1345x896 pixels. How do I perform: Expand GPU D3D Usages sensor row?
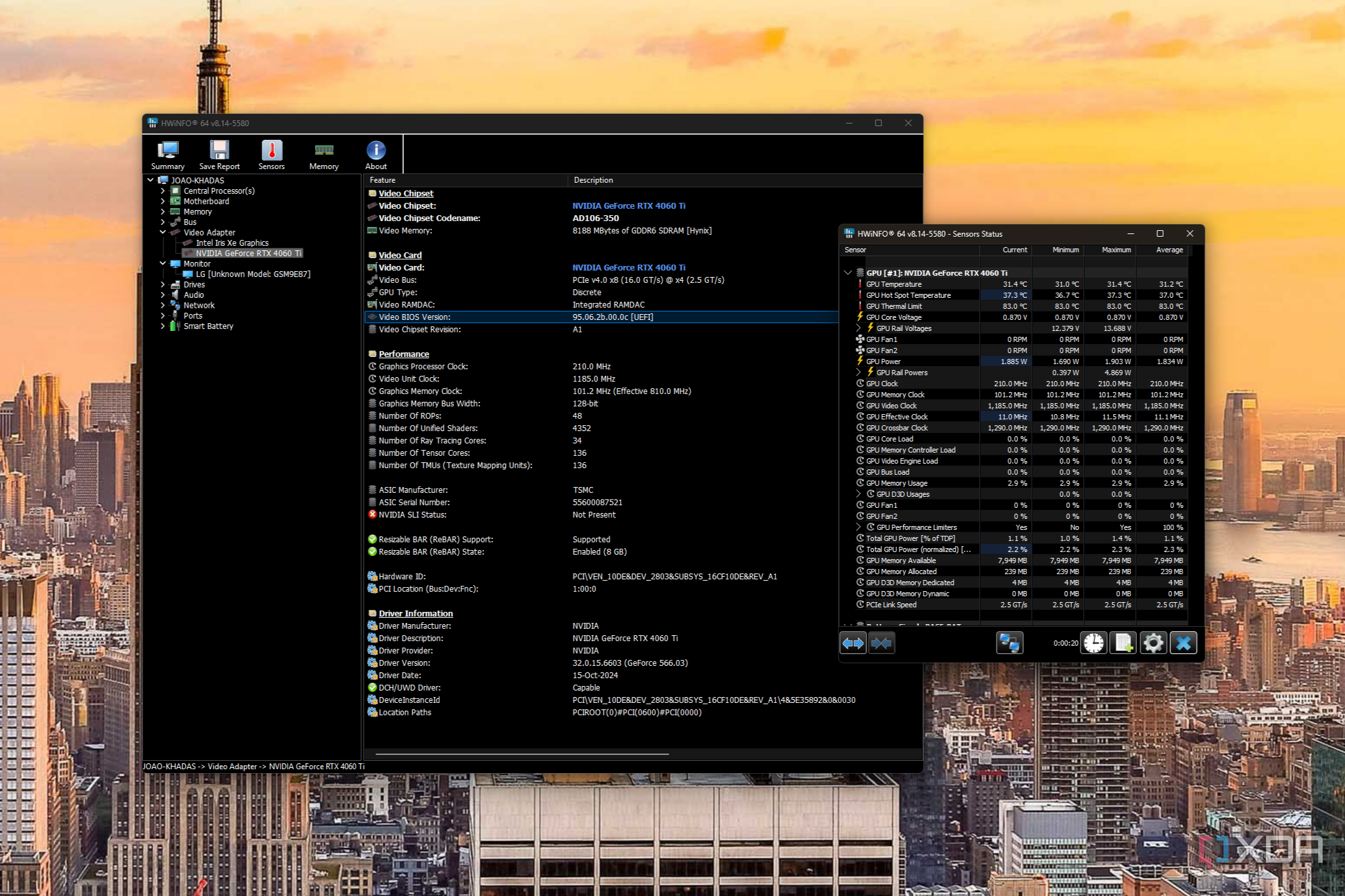click(x=859, y=494)
